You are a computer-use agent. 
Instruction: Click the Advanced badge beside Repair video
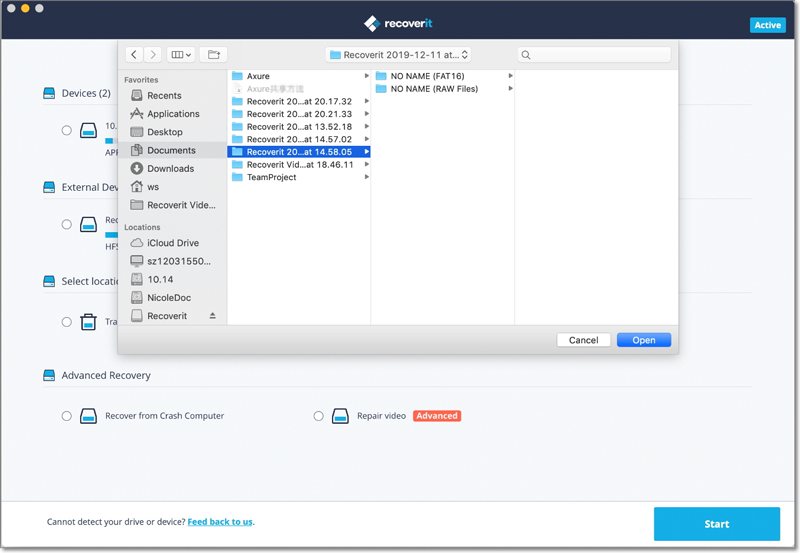[437, 416]
